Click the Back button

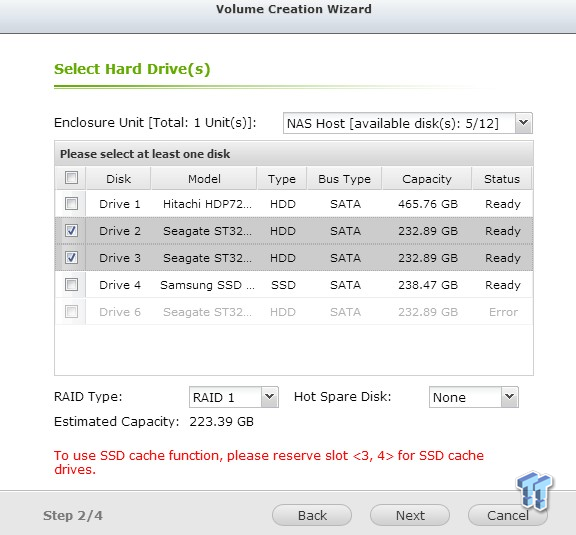pyautogui.click(x=312, y=515)
